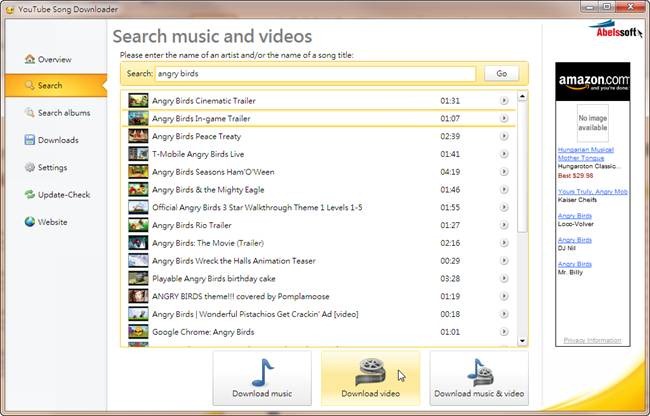The image size is (650, 416).
Task: Select the Wonderful Pistachios Get Crackin' Ad title
Action: tap(255, 314)
